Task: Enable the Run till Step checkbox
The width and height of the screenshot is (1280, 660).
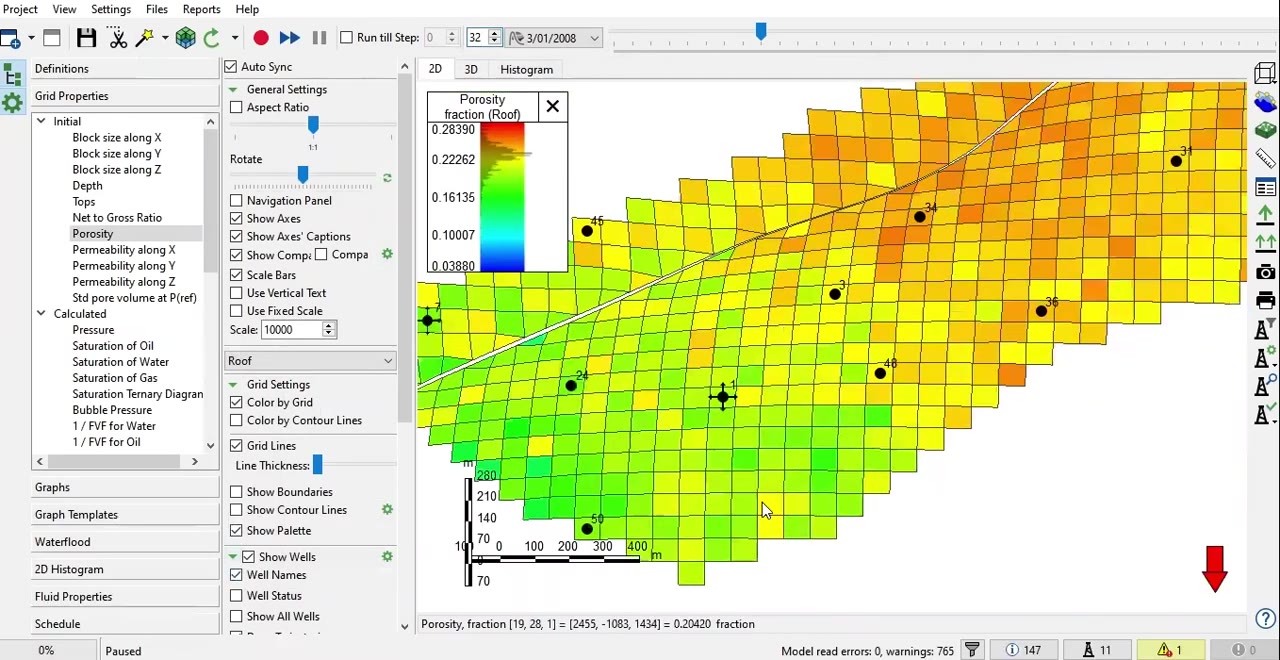Action: pyautogui.click(x=347, y=37)
